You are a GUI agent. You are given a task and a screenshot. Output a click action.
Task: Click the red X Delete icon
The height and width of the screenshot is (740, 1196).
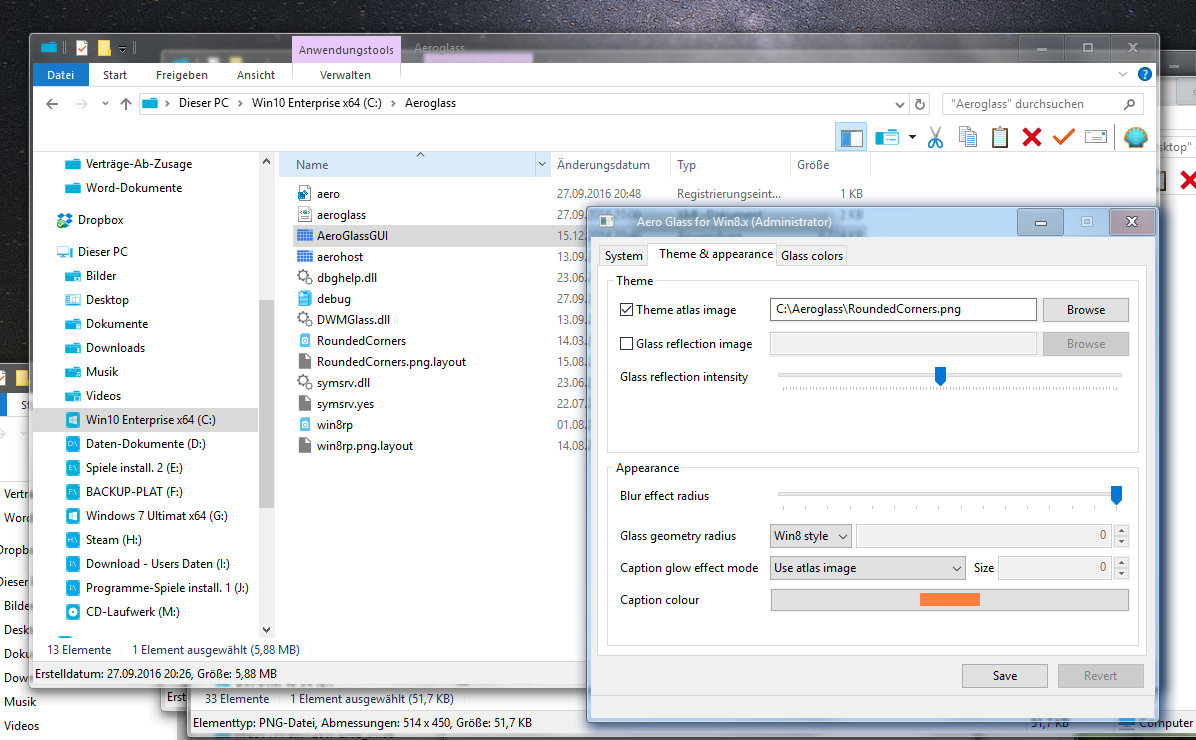(1032, 138)
